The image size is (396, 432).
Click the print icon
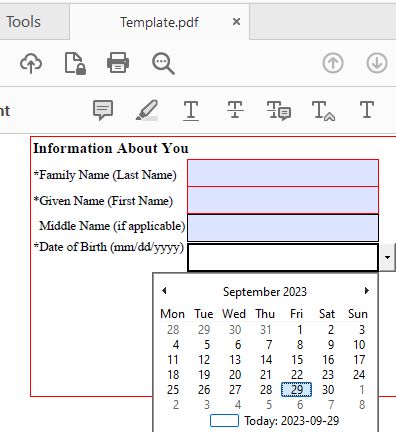point(118,63)
